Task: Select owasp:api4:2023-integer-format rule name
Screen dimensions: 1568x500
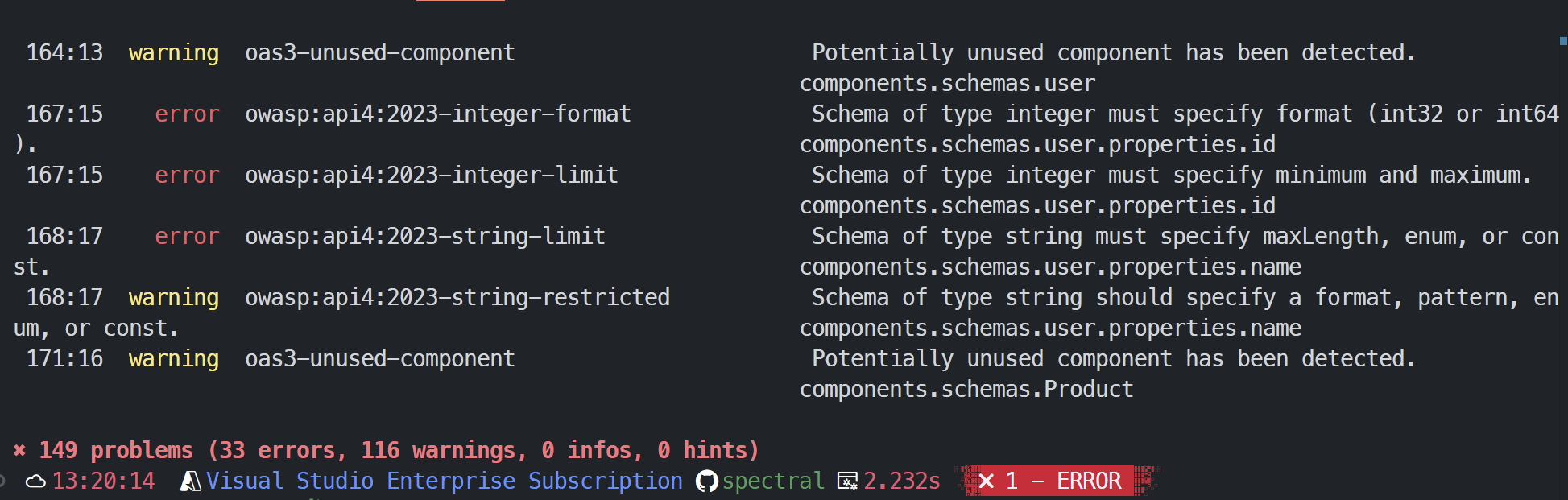Action: point(438,114)
